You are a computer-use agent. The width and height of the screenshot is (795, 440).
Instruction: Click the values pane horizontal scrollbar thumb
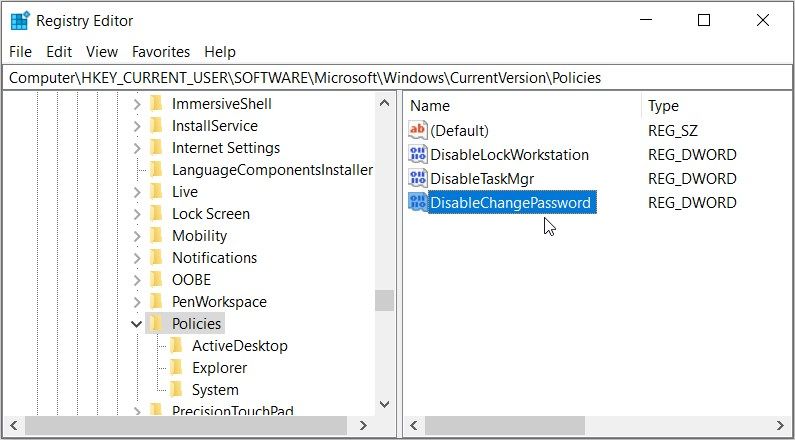504,425
